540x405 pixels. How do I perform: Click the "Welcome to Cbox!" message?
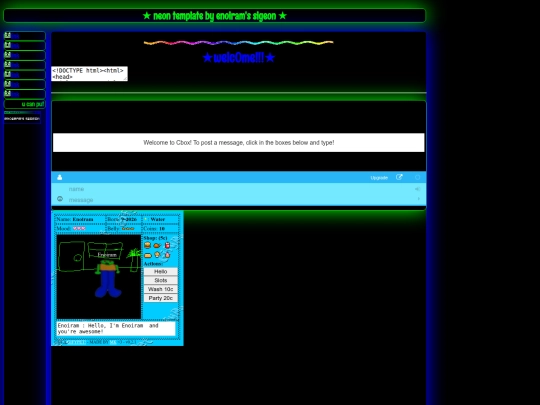(239, 143)
